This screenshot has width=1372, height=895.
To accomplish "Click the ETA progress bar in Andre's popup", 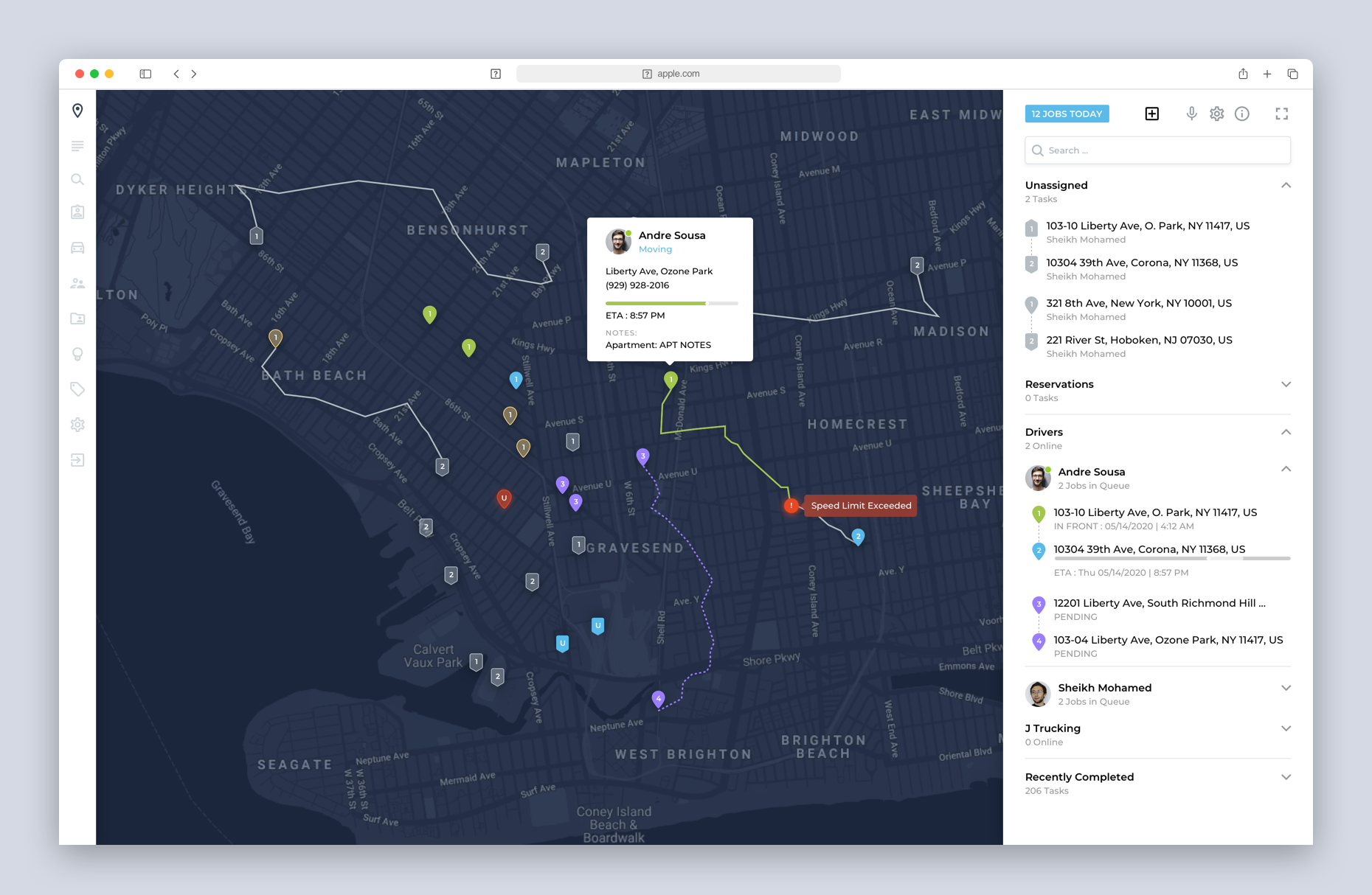I will click(671, 303).
